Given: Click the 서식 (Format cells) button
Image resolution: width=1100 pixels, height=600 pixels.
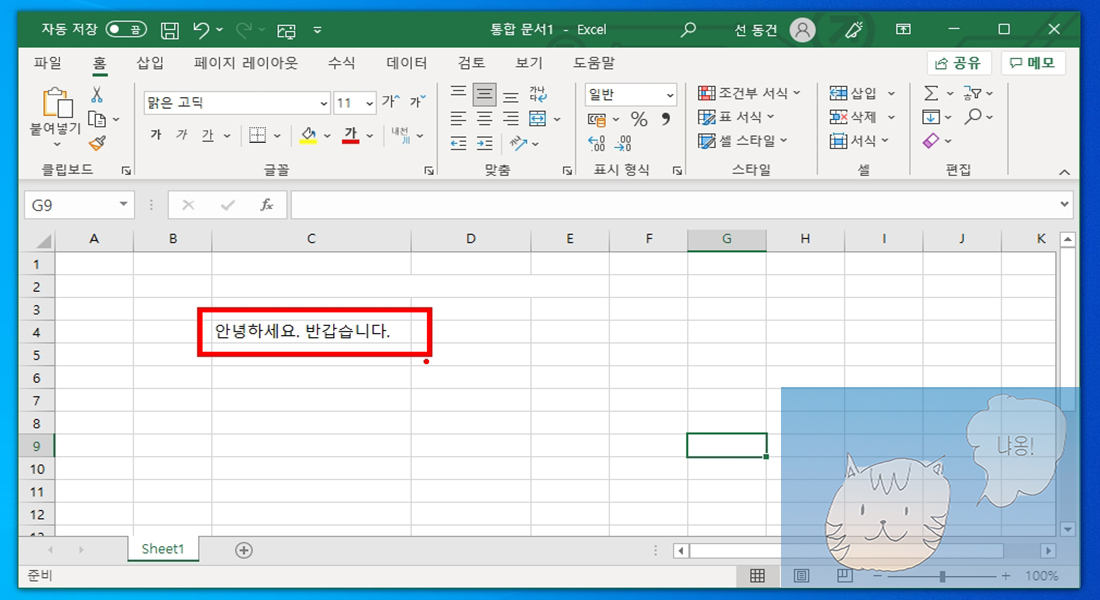Looking at the screenshot, I should 859,140.
